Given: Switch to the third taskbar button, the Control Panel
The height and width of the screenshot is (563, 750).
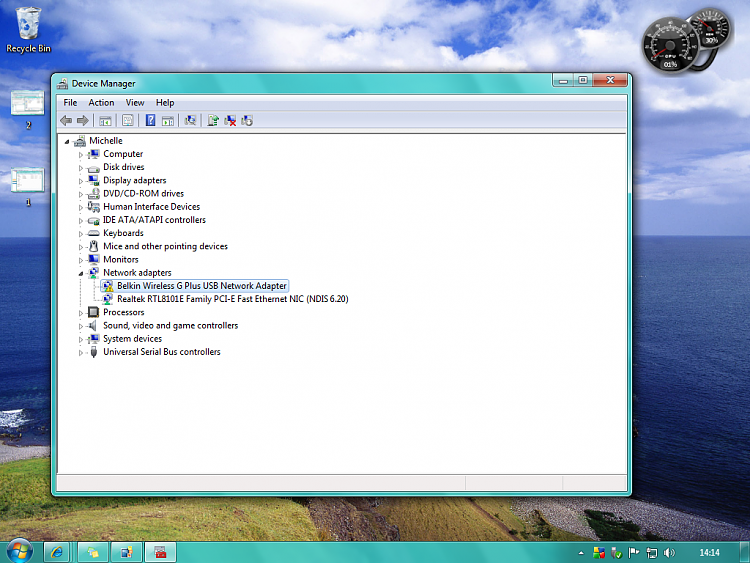Looking at the screenshot, I should (x=127, y=552).
